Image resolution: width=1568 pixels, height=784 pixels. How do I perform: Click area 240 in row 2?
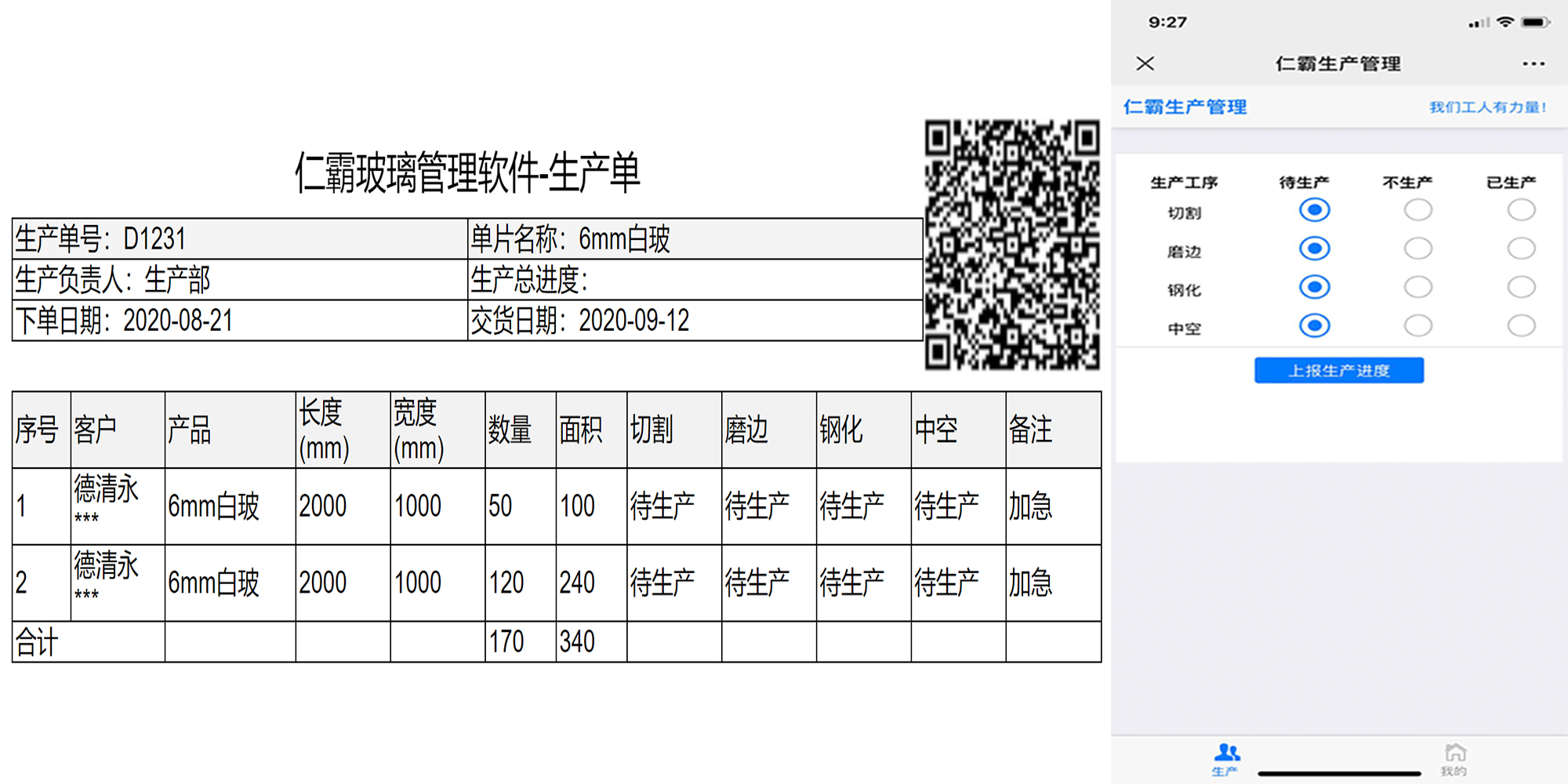pos(577,583)
